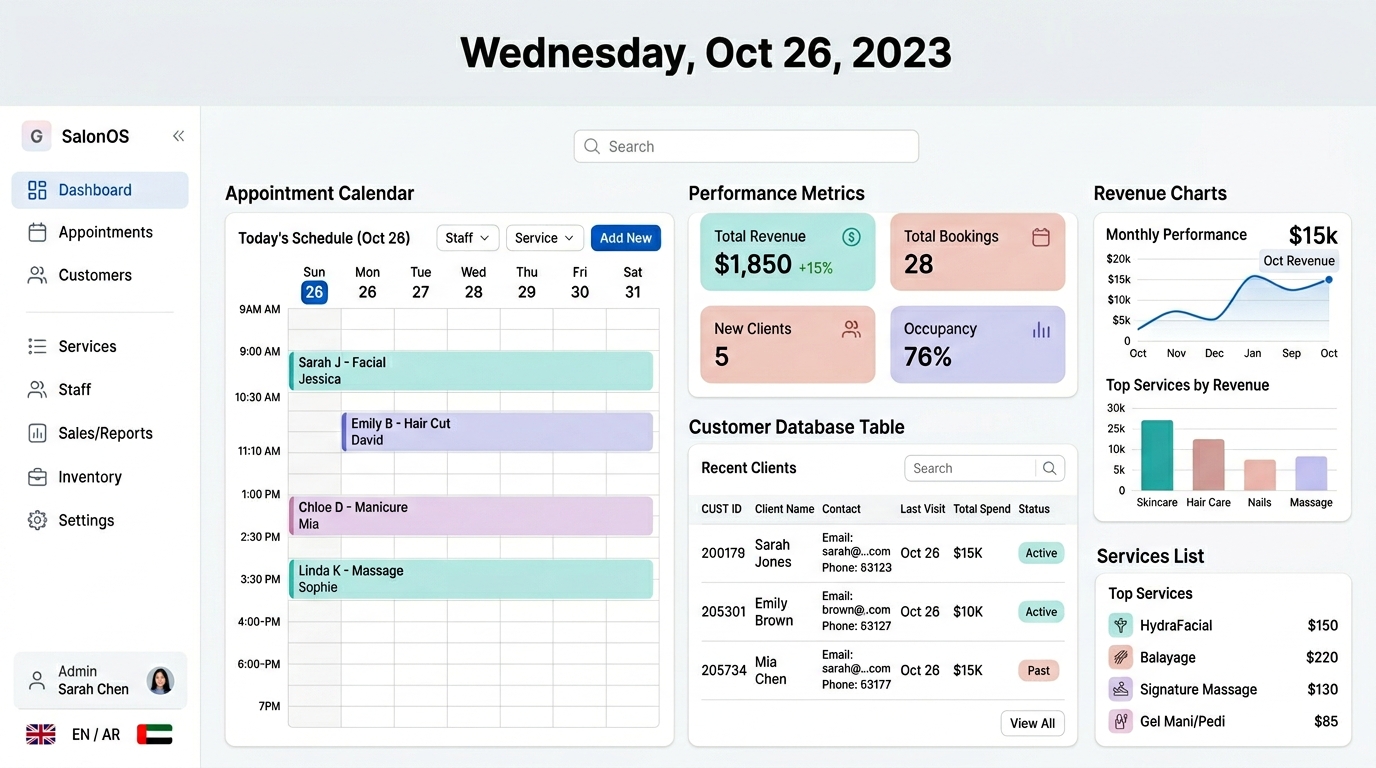Image resolution: width=1376 pixels, height=768 pixels.
Task: Click the HydraFacial service icon
Action: [1119, 625]
